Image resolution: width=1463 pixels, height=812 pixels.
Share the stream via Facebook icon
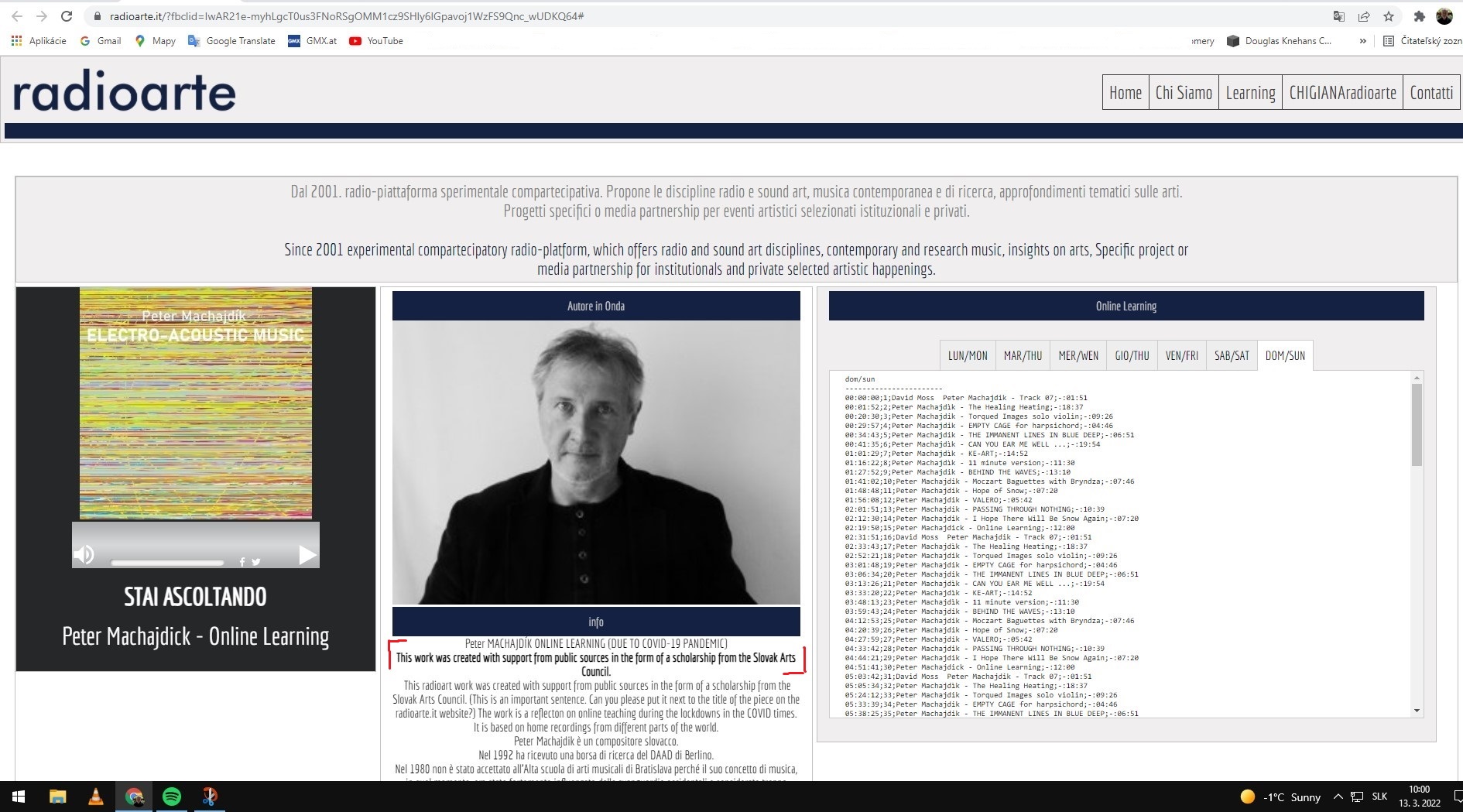click(242, 562)
